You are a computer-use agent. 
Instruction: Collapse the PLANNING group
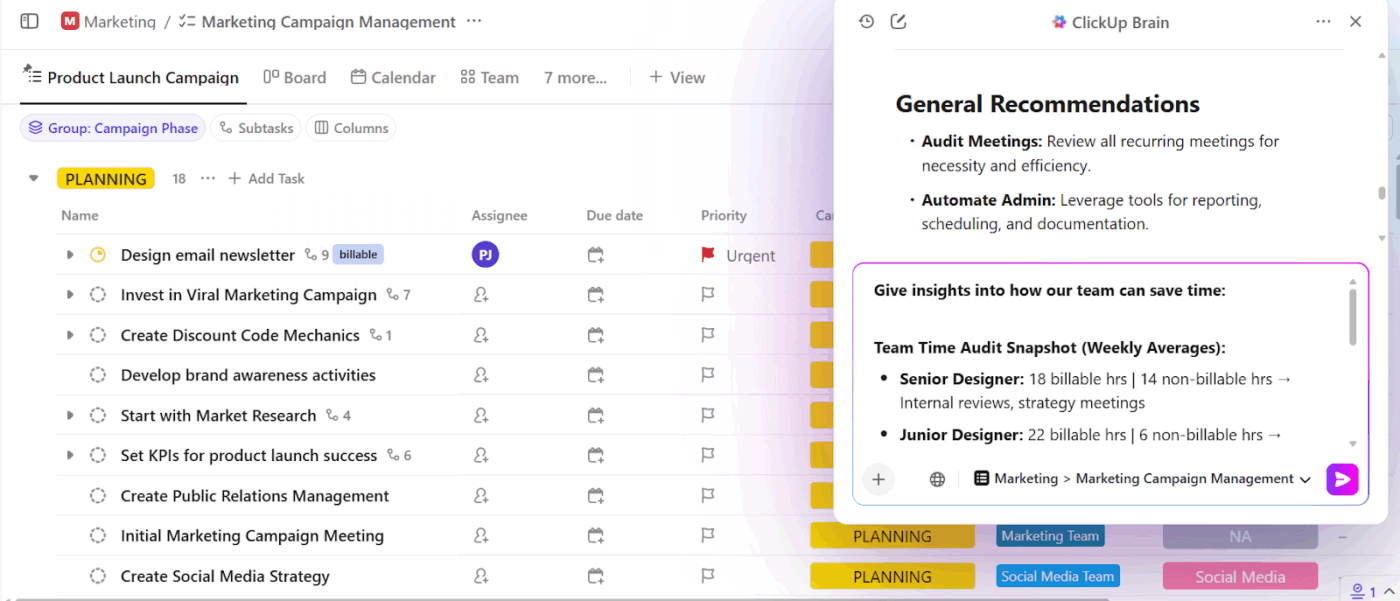(33, 178)
